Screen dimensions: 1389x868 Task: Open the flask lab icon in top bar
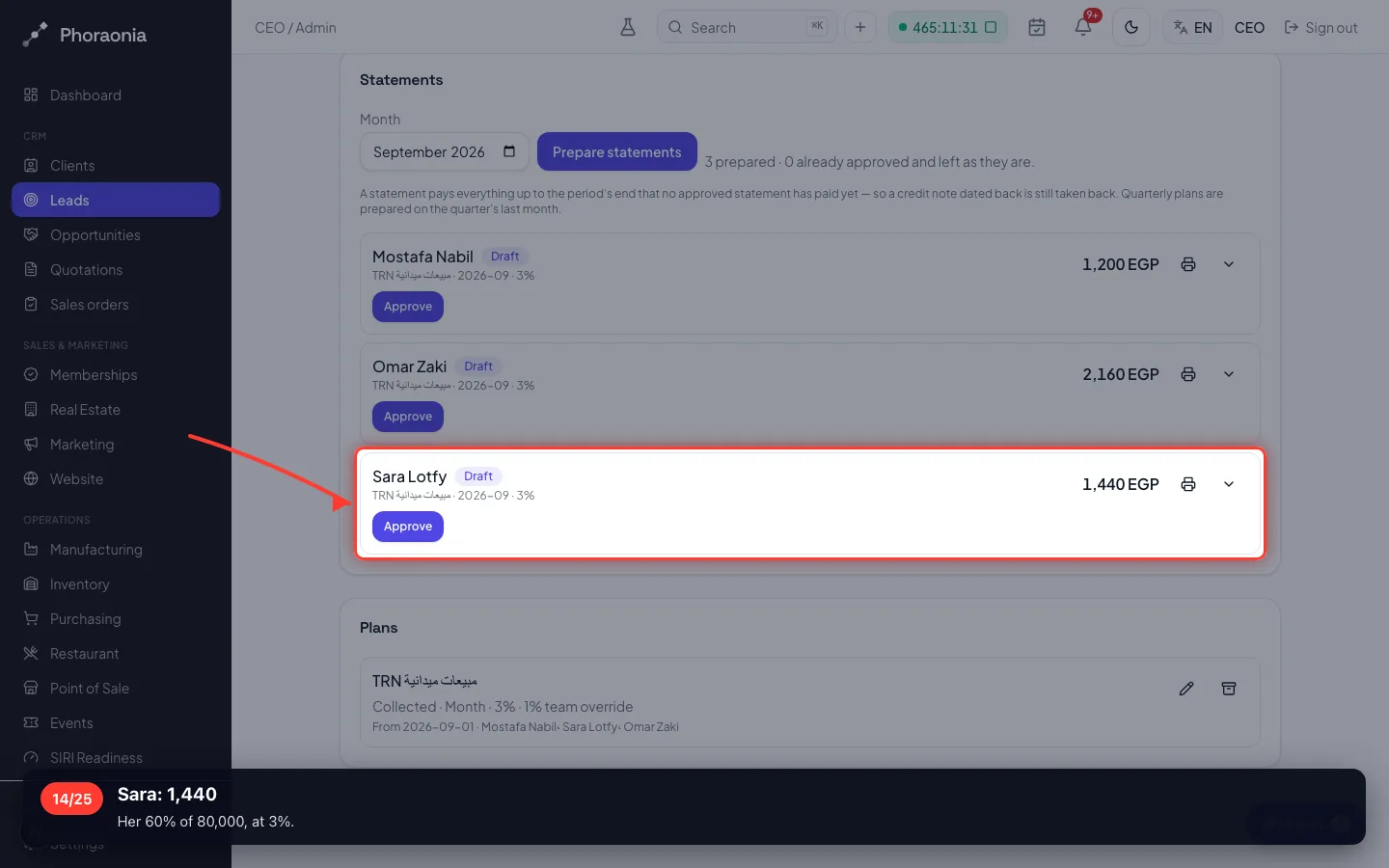pos(628,27)
